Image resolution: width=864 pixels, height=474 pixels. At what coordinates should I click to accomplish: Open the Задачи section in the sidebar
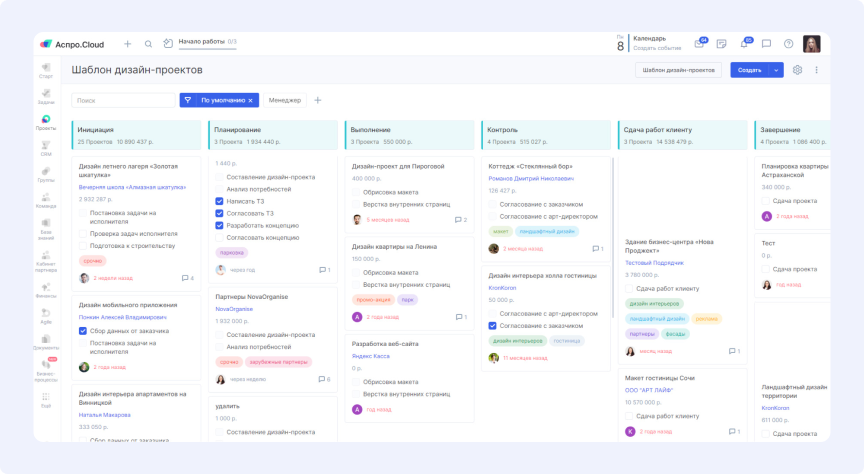coord(46,96)
